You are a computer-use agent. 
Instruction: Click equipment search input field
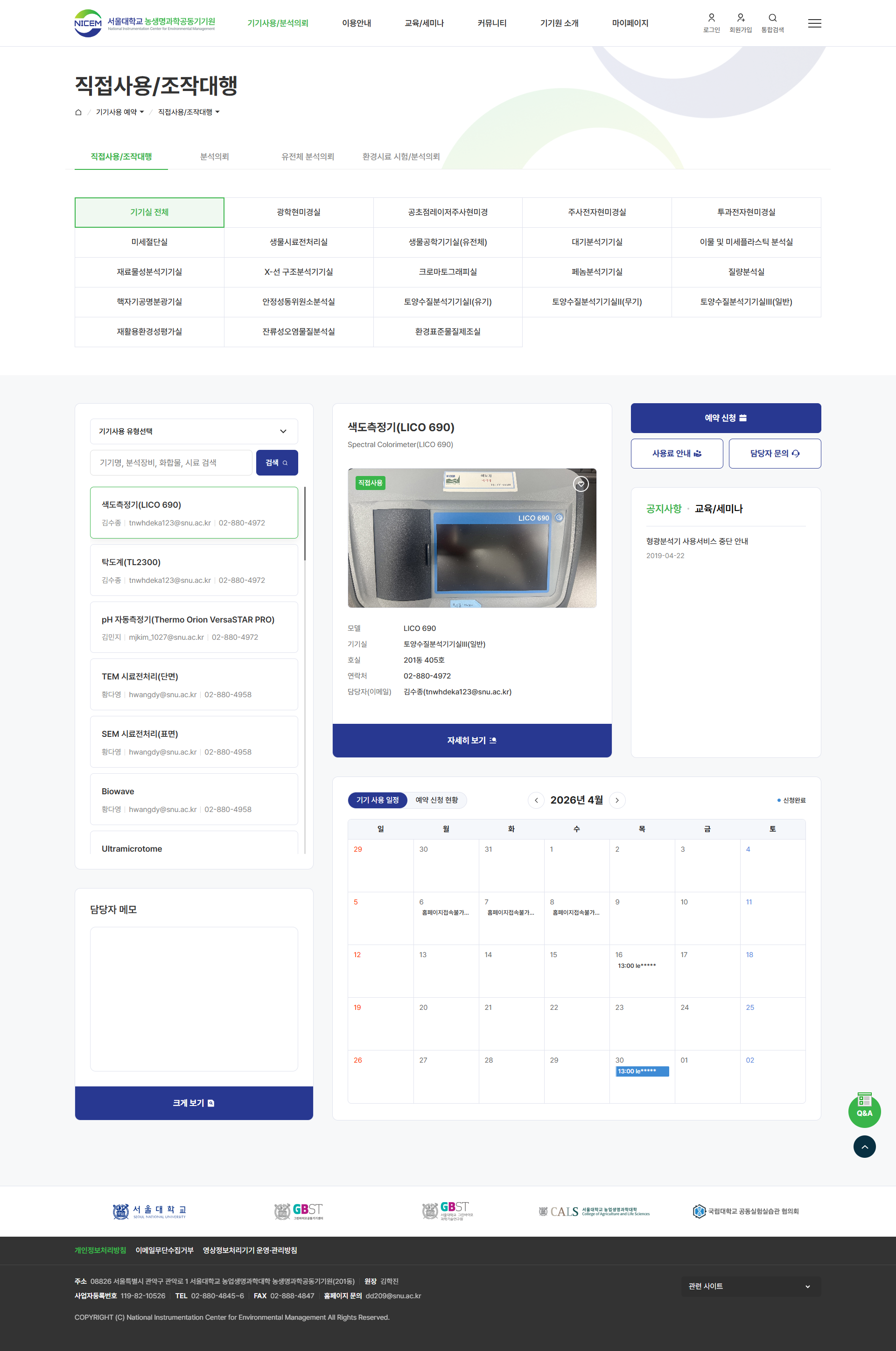coord(171,463)
